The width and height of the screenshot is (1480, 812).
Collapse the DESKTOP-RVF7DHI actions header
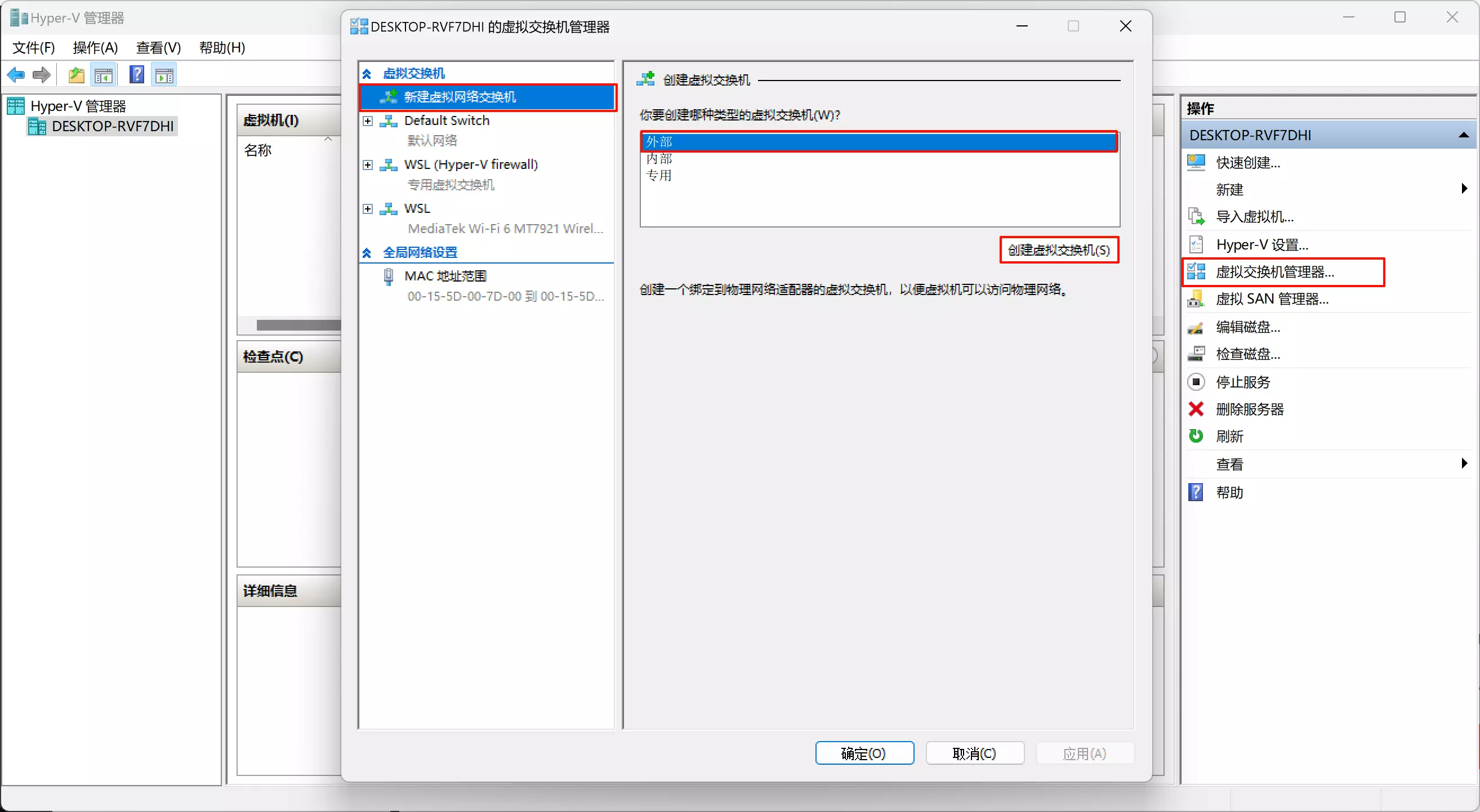click(x=1463, y=136)
